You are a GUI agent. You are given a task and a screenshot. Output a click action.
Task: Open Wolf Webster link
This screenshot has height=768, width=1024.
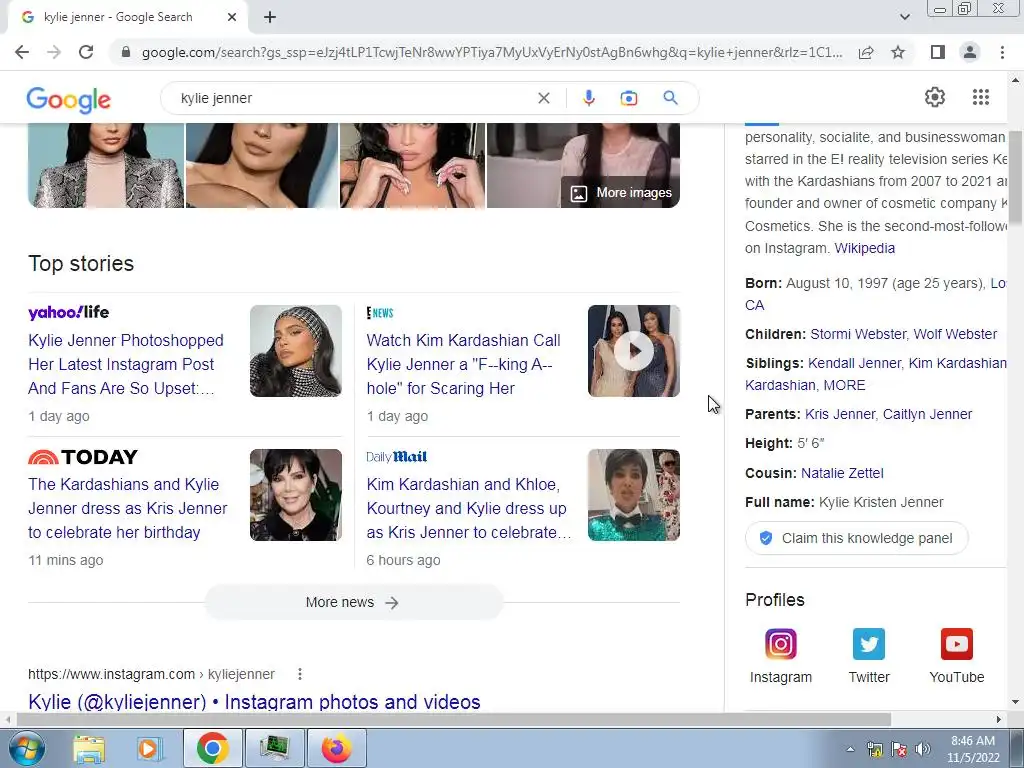(955, 334)
